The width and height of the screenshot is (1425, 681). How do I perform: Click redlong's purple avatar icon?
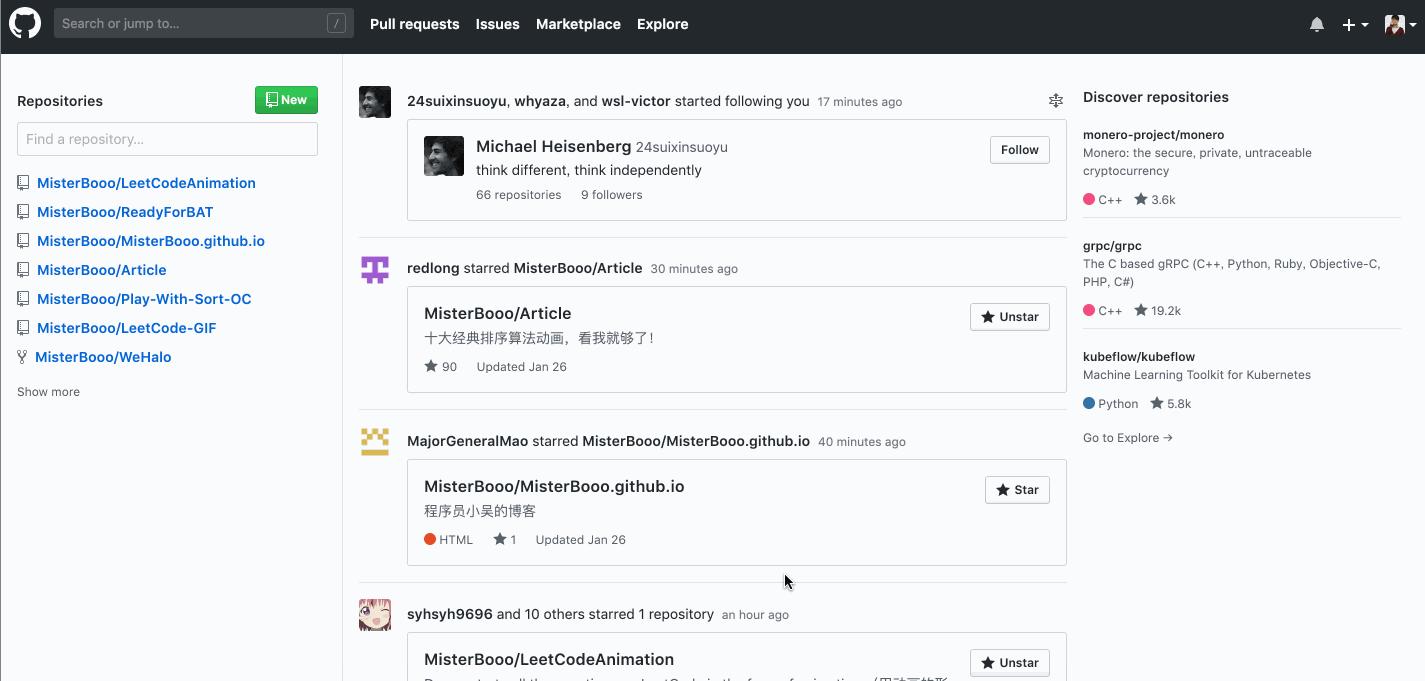[x=375, y=269]
